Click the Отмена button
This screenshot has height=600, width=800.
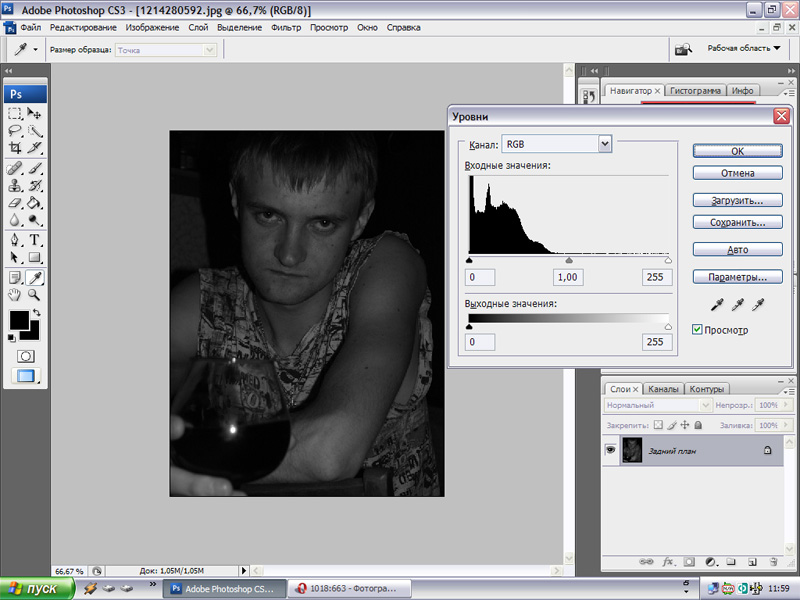coord(737,173)
